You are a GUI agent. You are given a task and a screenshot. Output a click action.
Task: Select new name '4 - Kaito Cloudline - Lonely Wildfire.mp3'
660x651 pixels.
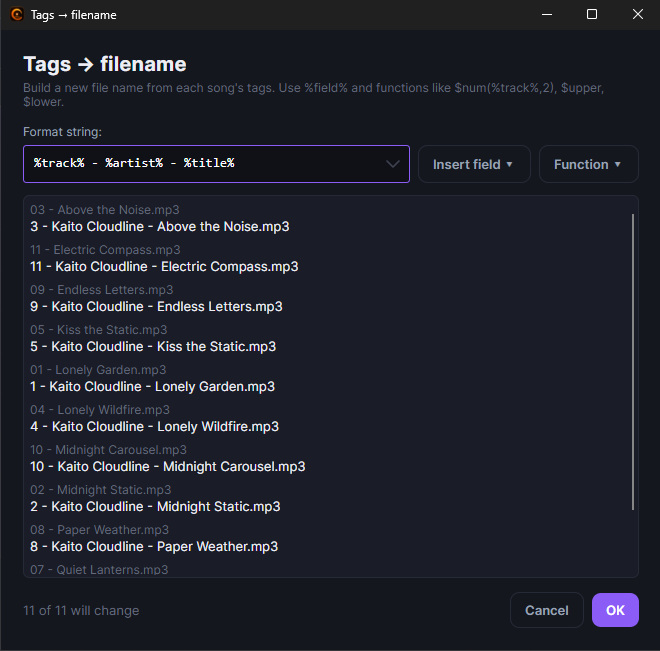(154, 426)
